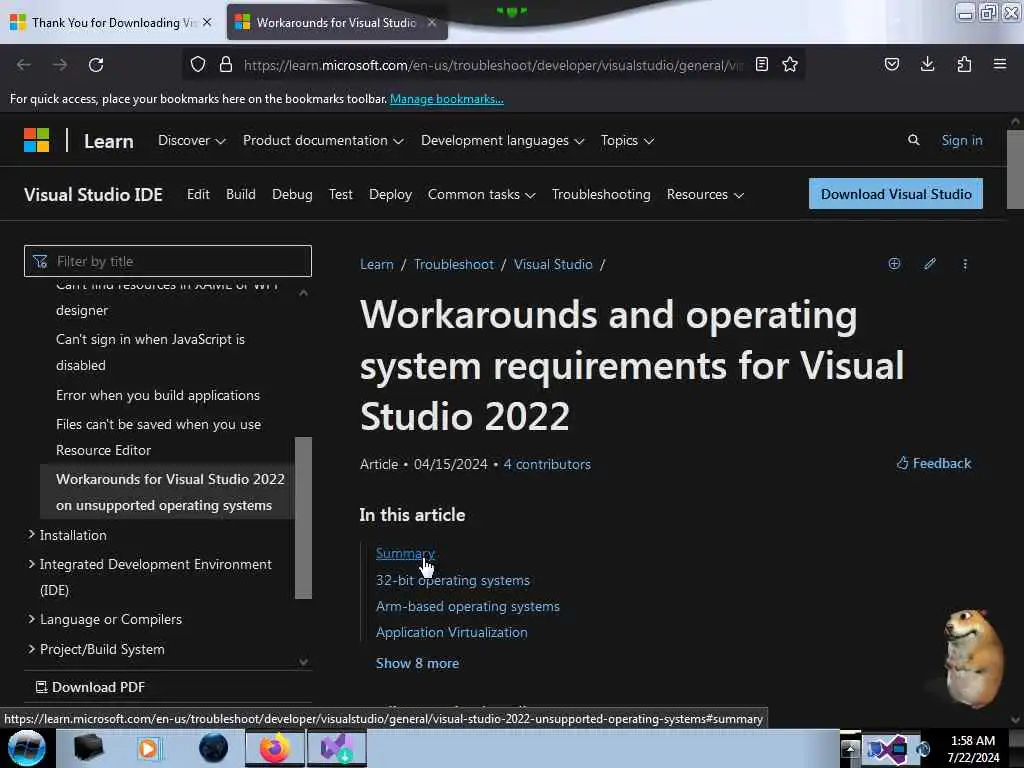The image size is (1024, 768).
Task: Open the media player taskbar icon
Action: click(x=150, y=748)
